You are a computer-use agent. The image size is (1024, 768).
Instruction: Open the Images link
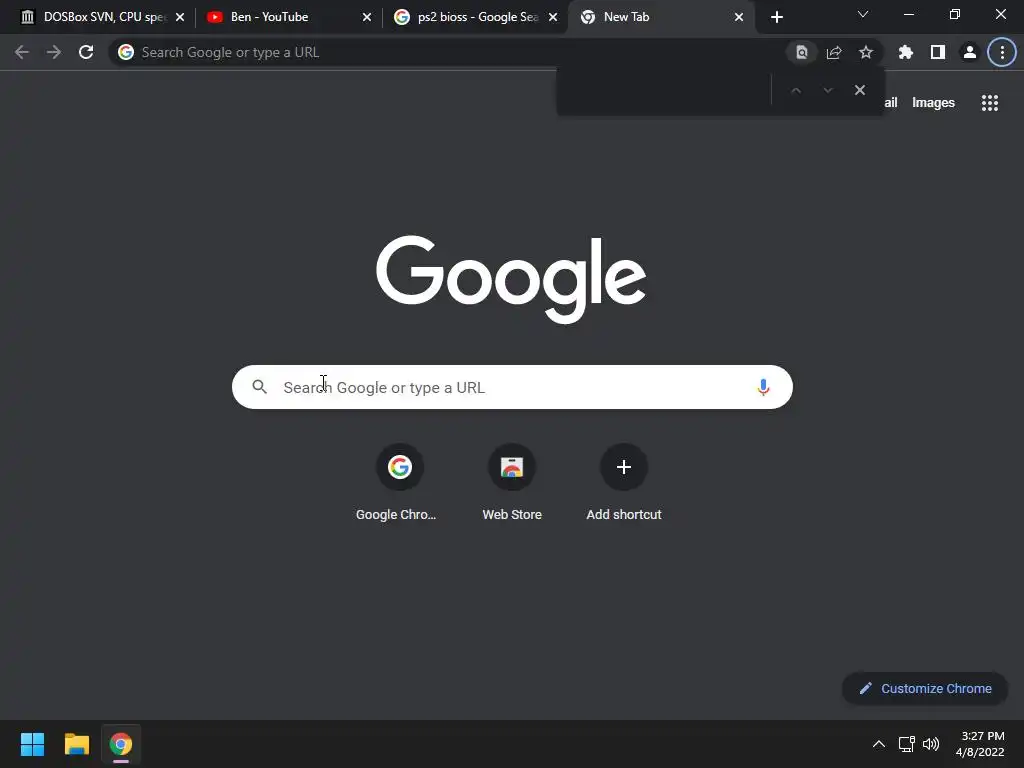pyautogui.click(x=933, y=103)
